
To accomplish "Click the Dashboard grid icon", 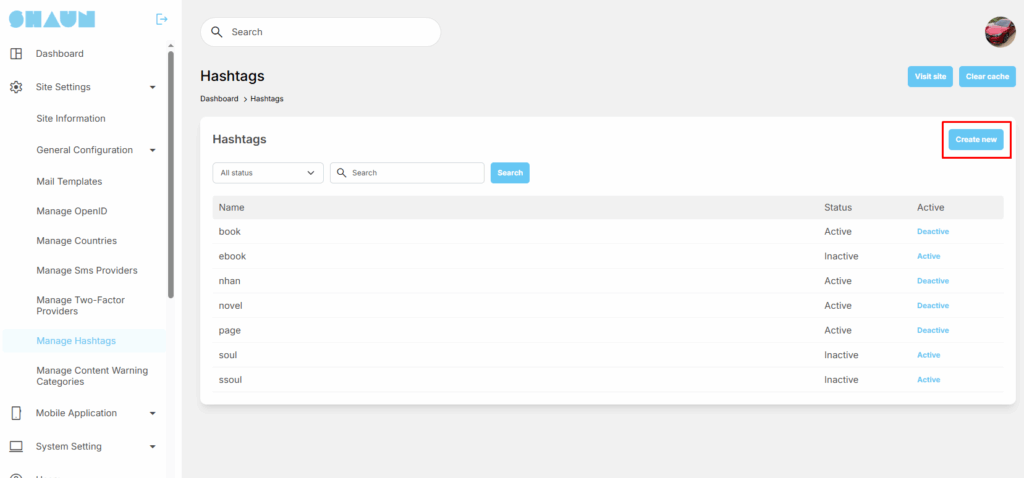I will click(x=16, y=54).
